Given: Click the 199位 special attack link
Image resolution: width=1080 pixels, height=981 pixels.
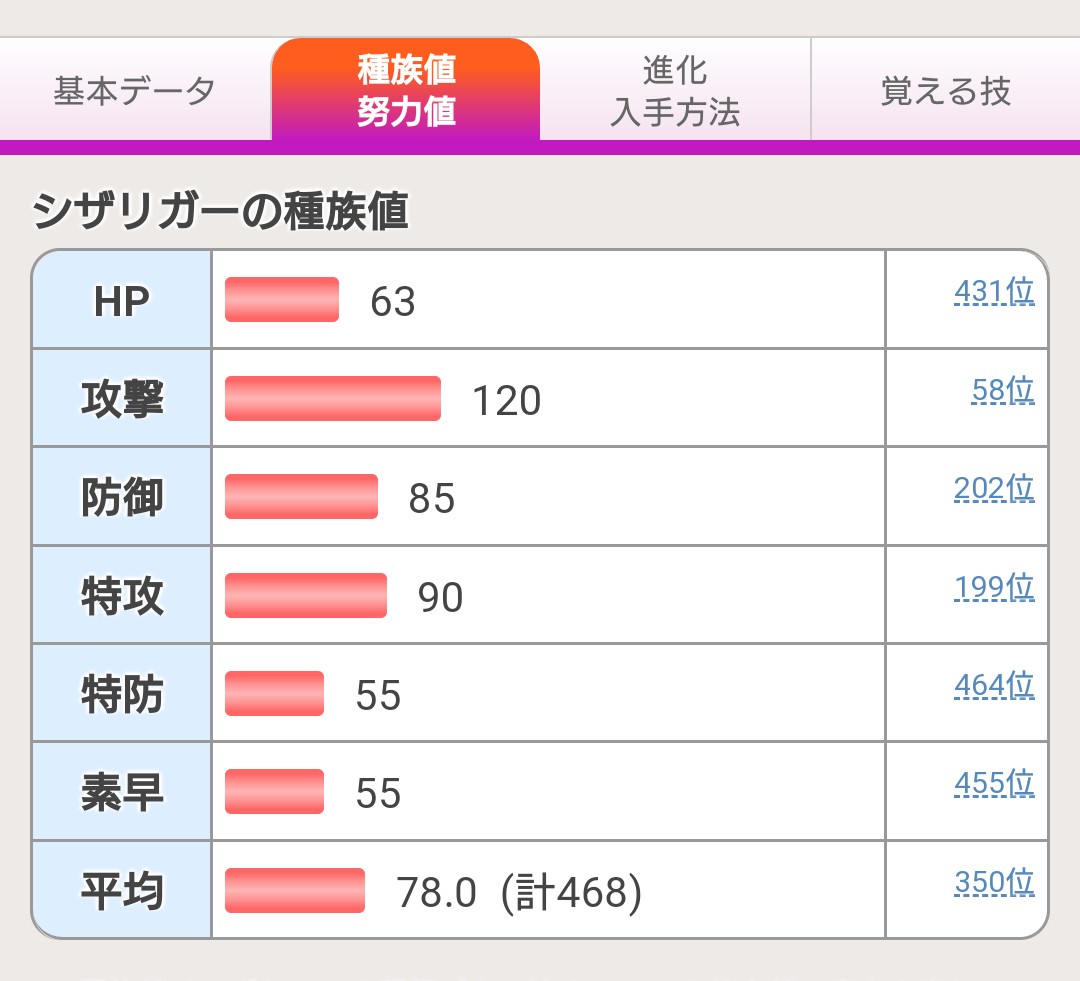Looking at the screenshot, I should tap(994, 587).
